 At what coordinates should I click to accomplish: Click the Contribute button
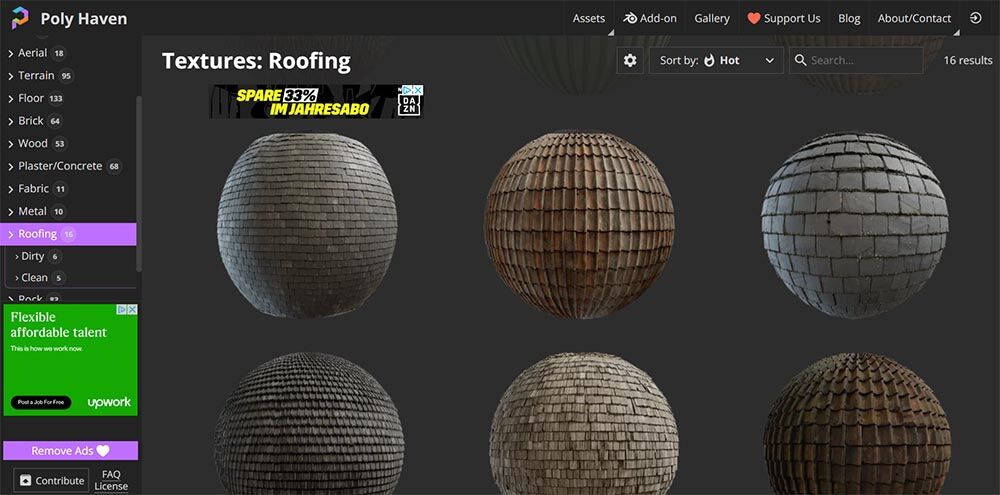click(51, 480)
